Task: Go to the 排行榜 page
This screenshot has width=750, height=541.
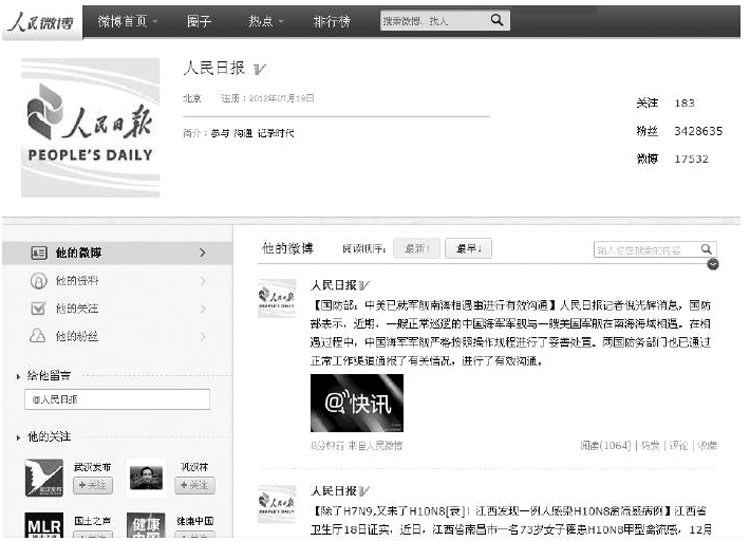Action: [331, 21]
